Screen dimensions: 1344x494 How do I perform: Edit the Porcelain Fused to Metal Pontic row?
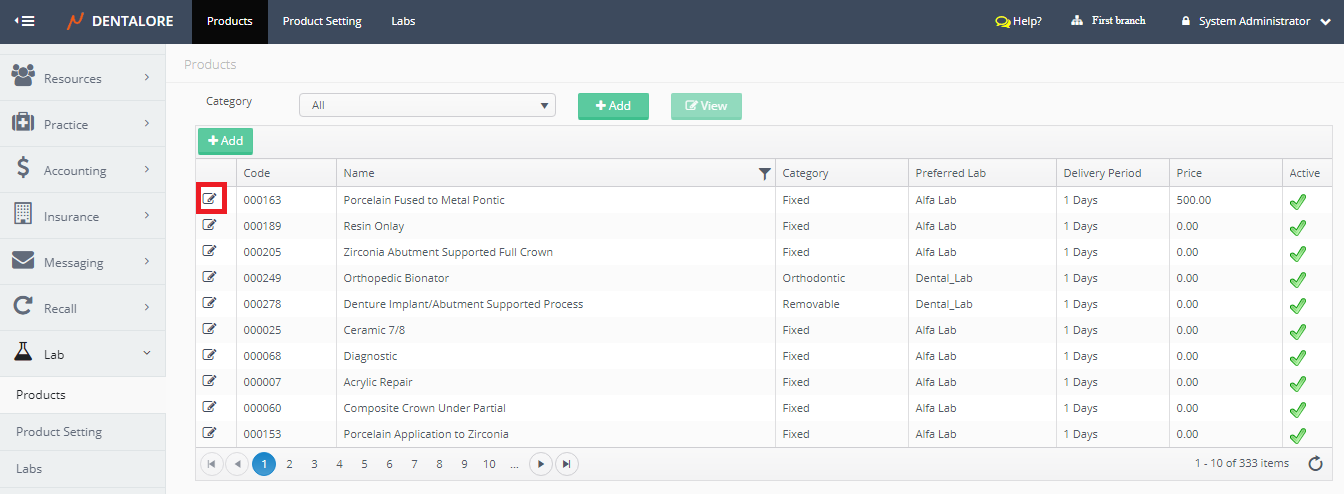point(209,199)
